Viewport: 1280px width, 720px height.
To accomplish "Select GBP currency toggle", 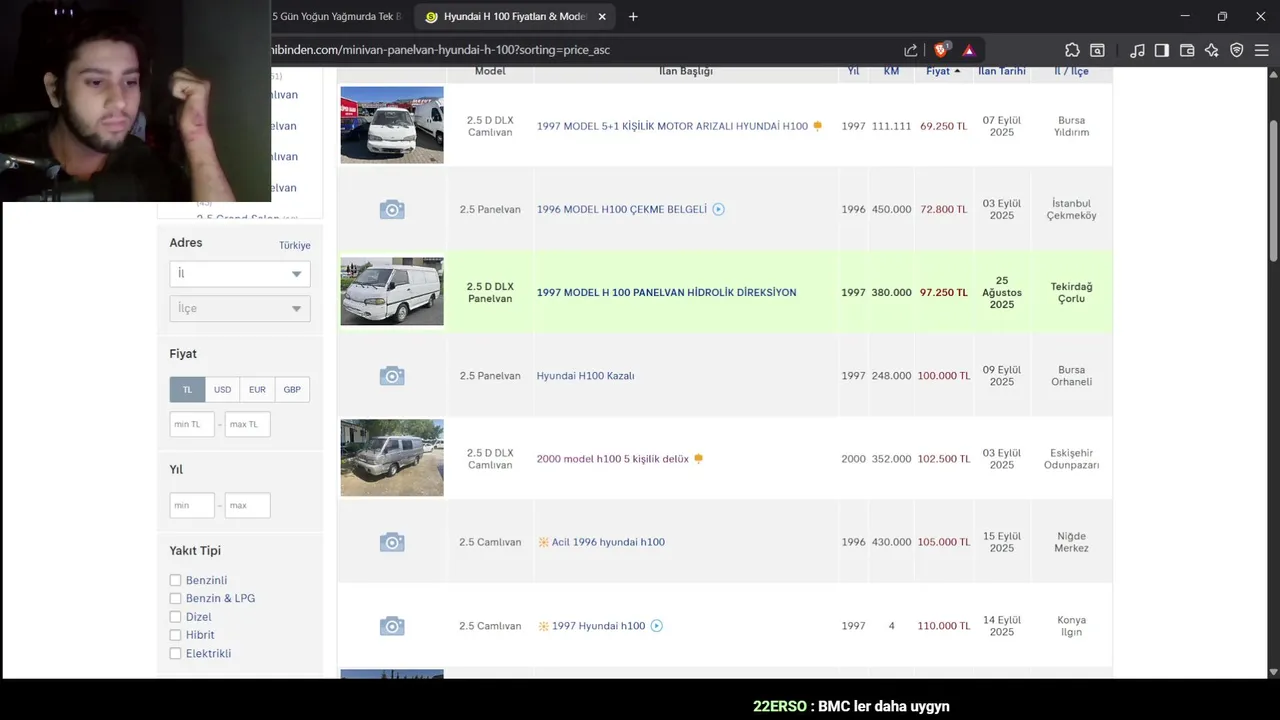I will [x=292, y=390].
